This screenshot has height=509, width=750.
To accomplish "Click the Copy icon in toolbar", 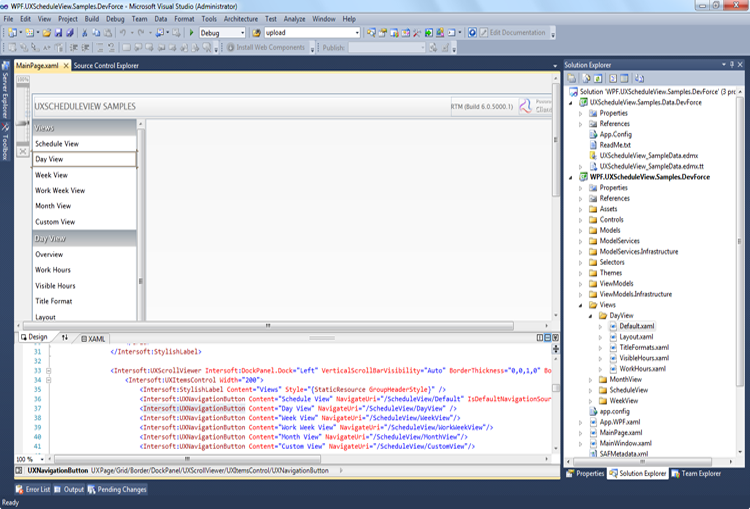I will click(x=96, y=33).
